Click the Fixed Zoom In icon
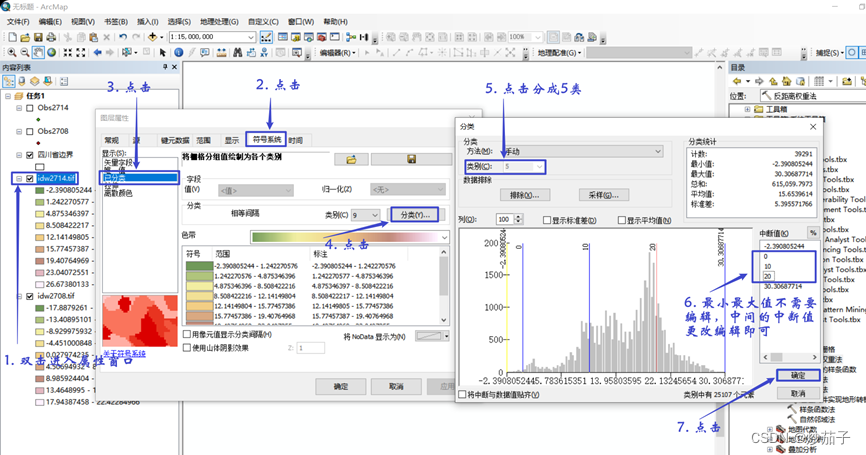 [x=67, y=52]
